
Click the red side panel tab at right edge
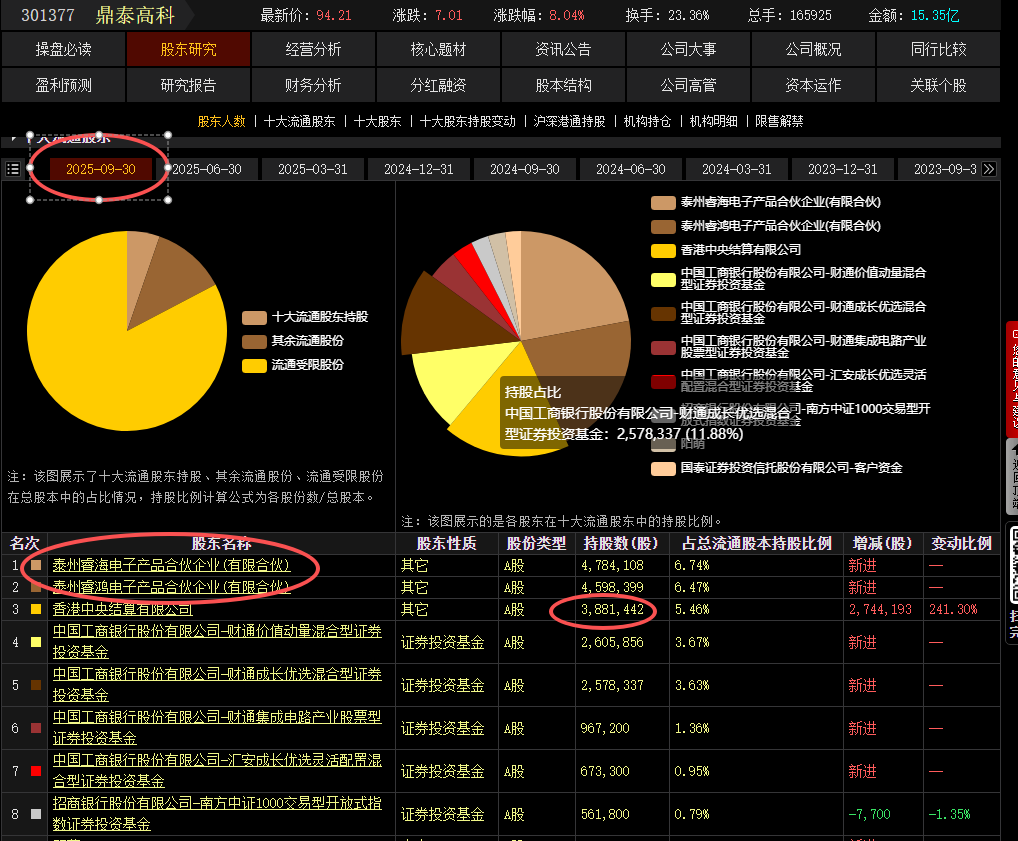(1012, 379)
